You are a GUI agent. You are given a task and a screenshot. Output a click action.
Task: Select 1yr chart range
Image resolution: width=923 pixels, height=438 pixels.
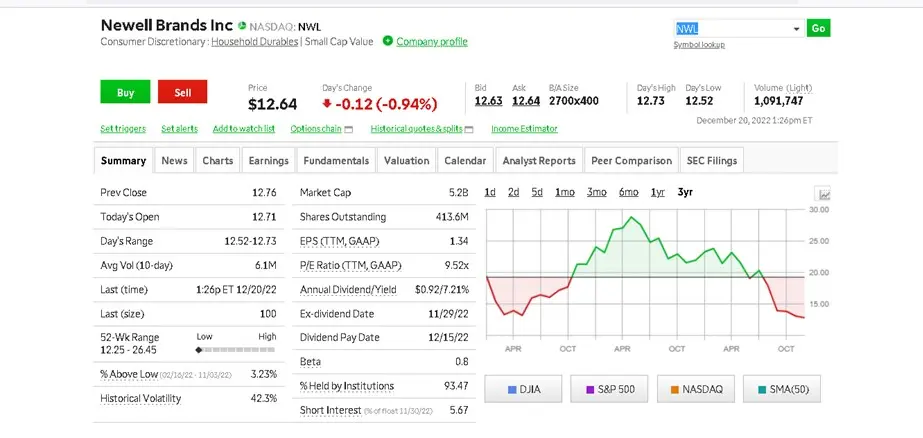[658, 193]
